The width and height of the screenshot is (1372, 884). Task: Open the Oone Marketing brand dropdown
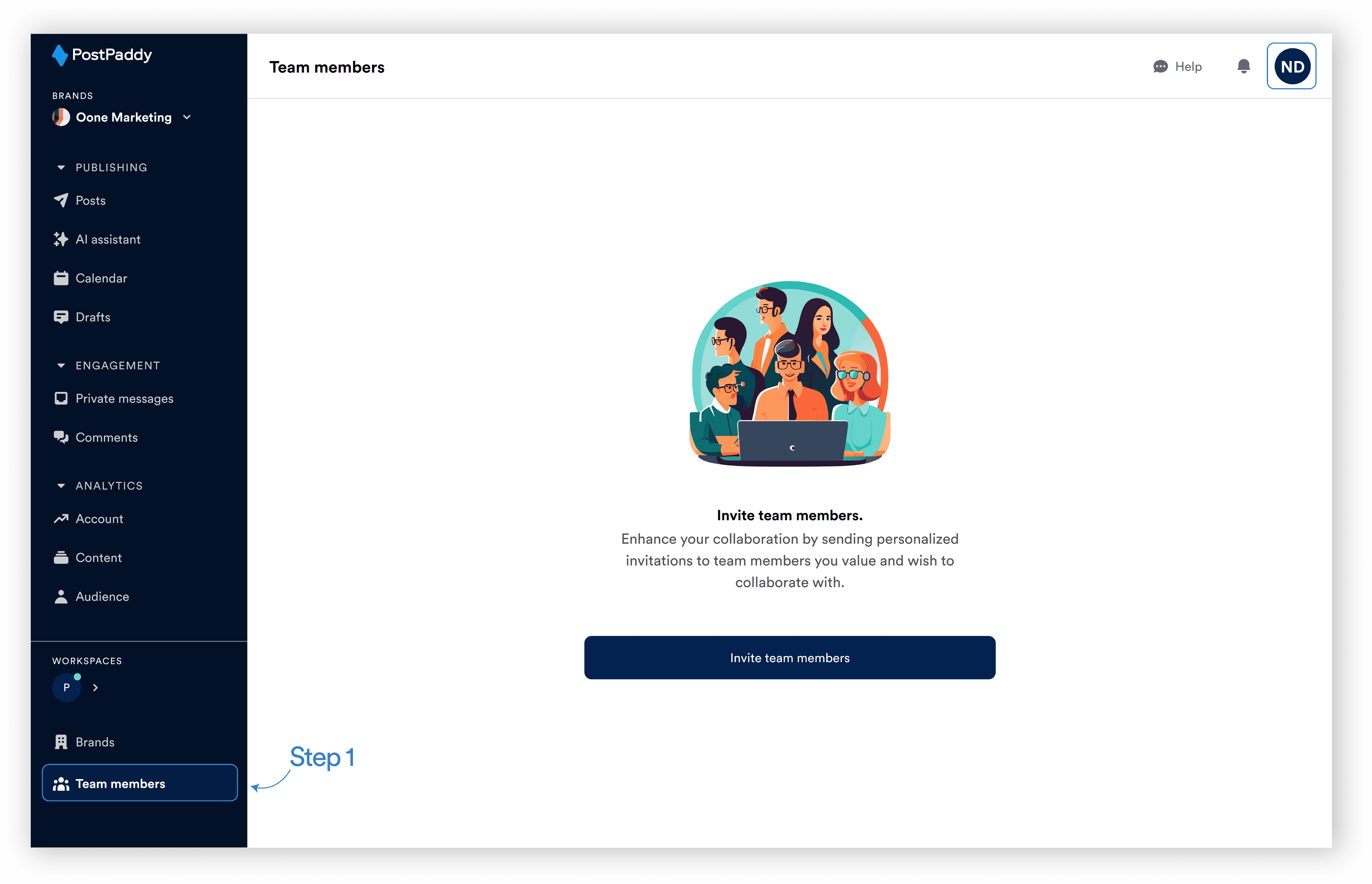click(x=187, y=117)
